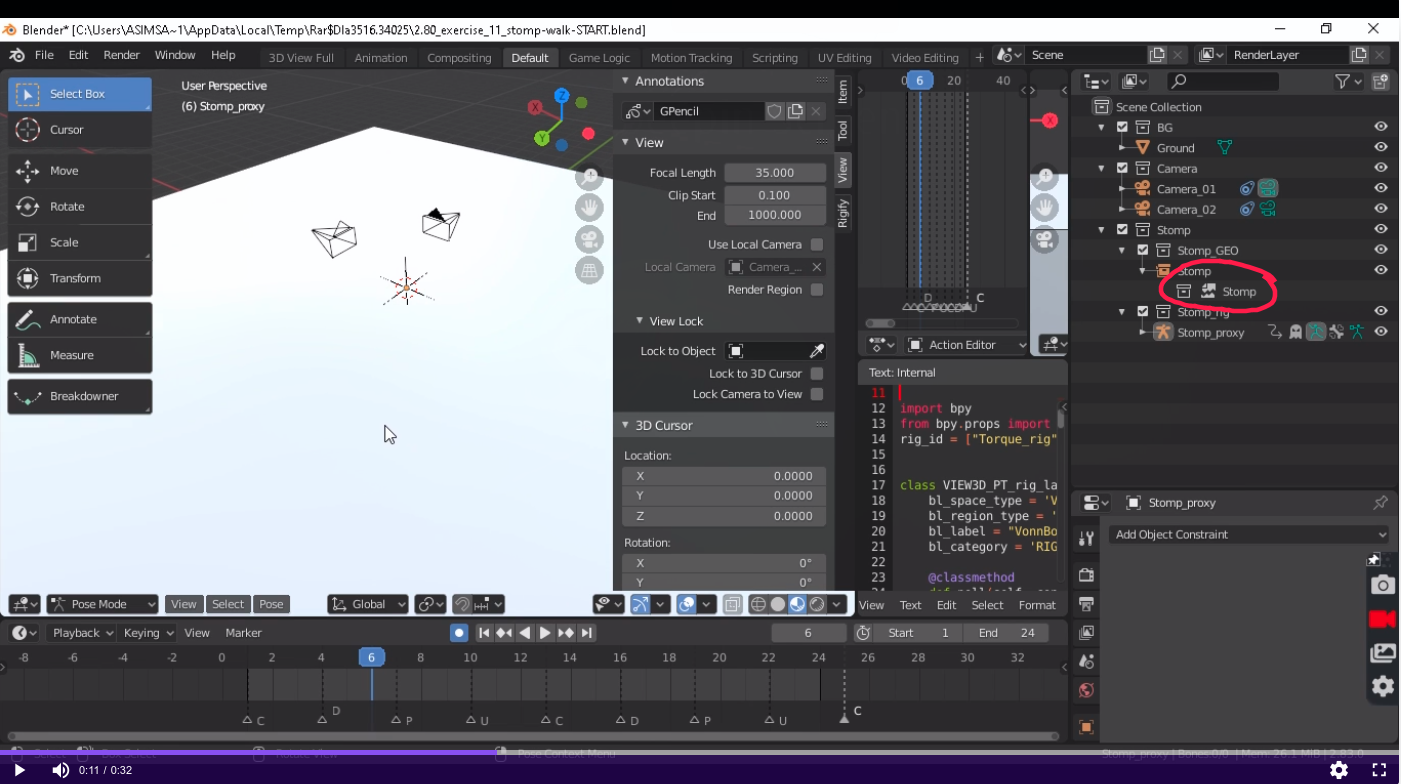Open the Render menu

pyautogui.click(x=122, y=55)
